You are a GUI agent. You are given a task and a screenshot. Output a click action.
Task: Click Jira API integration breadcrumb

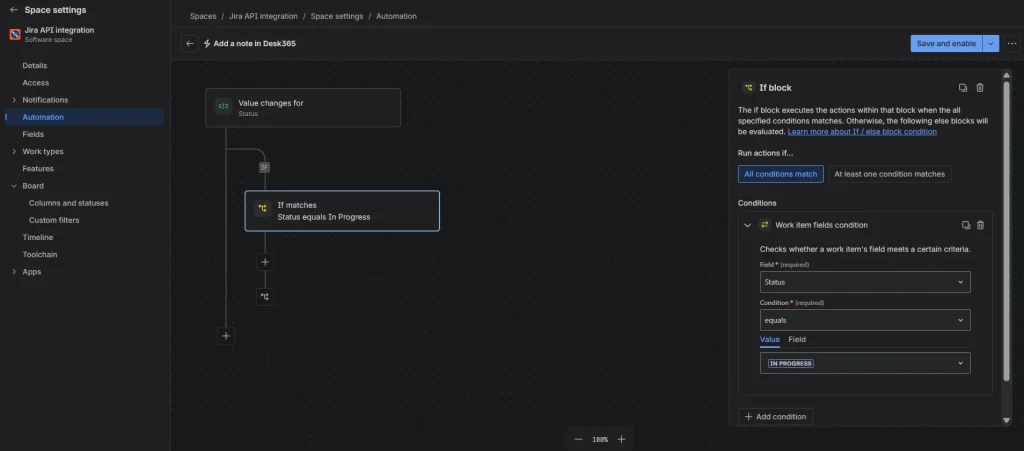point(263,16)
